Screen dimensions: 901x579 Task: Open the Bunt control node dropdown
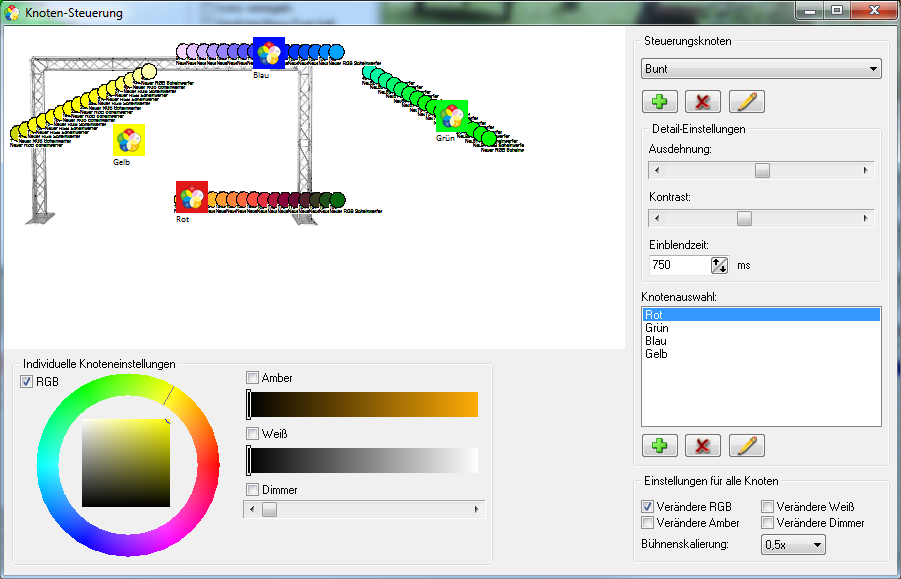point(761,69)
